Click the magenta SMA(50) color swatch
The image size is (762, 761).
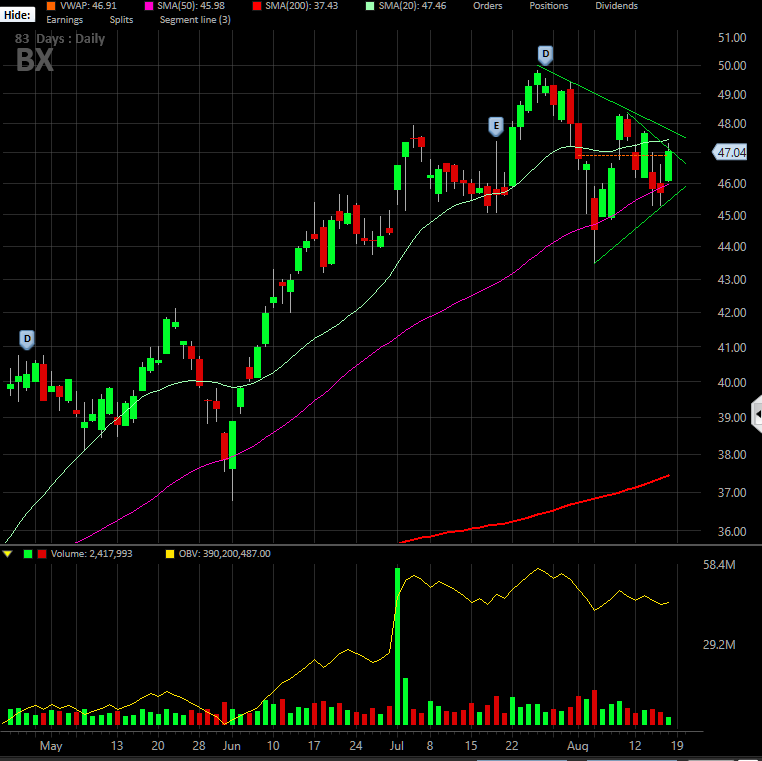(149, 6)
